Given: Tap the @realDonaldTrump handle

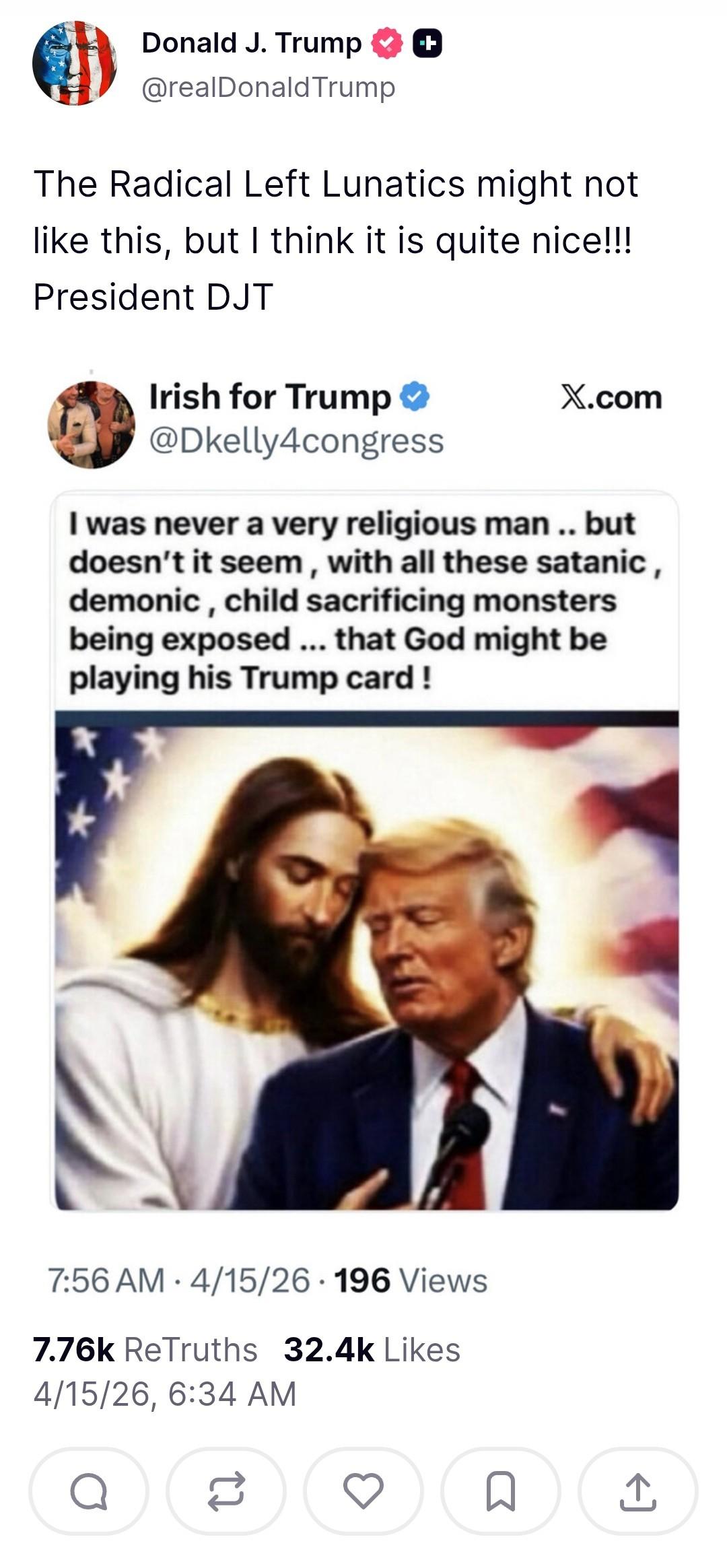Looking at the screenshot, I should (x=269, y=88).
